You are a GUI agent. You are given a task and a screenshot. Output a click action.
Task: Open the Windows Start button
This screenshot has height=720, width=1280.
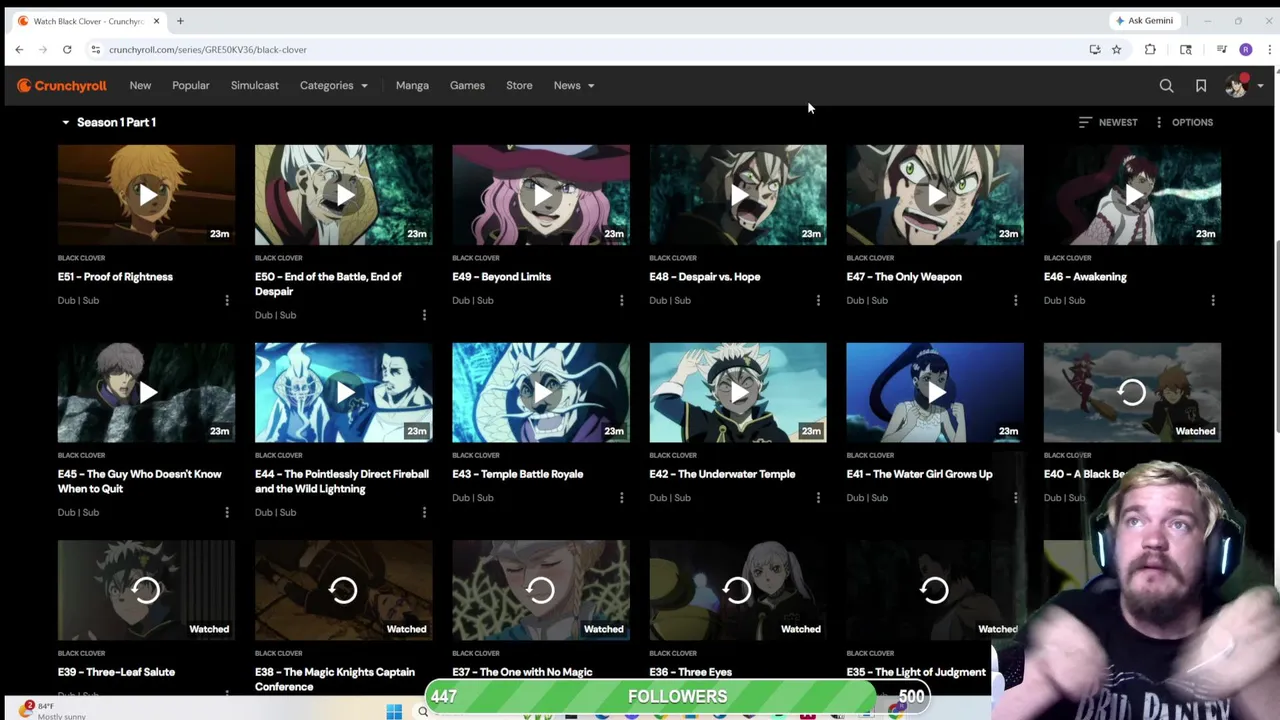click(x=394, y=712)
